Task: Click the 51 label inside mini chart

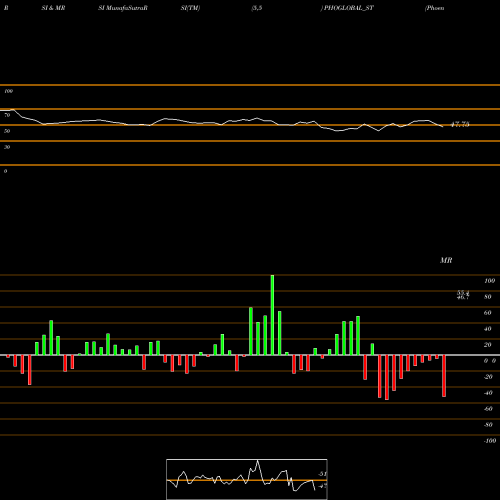Action: point(322,474)
